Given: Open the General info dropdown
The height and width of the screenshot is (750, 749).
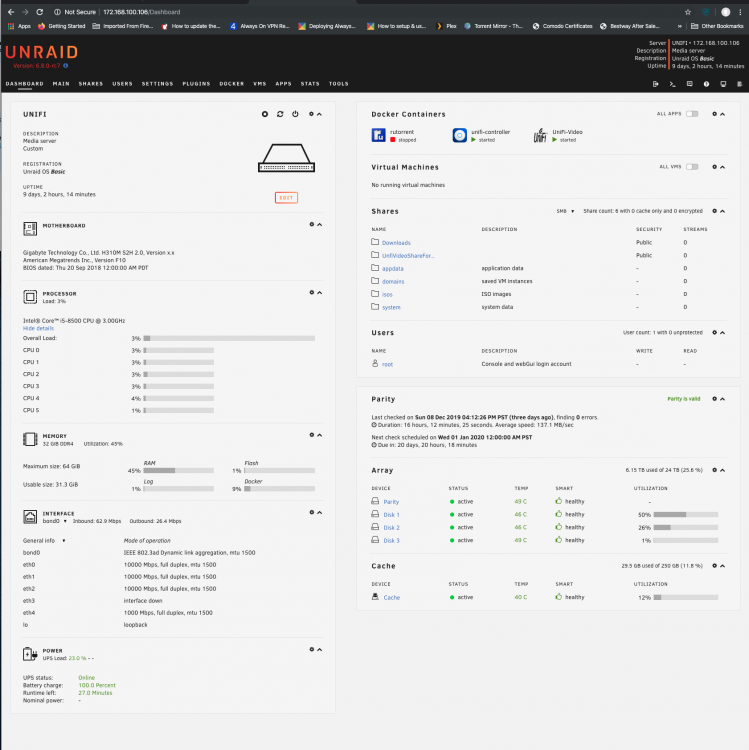Looking at the screenshot, I should (44, 540).
